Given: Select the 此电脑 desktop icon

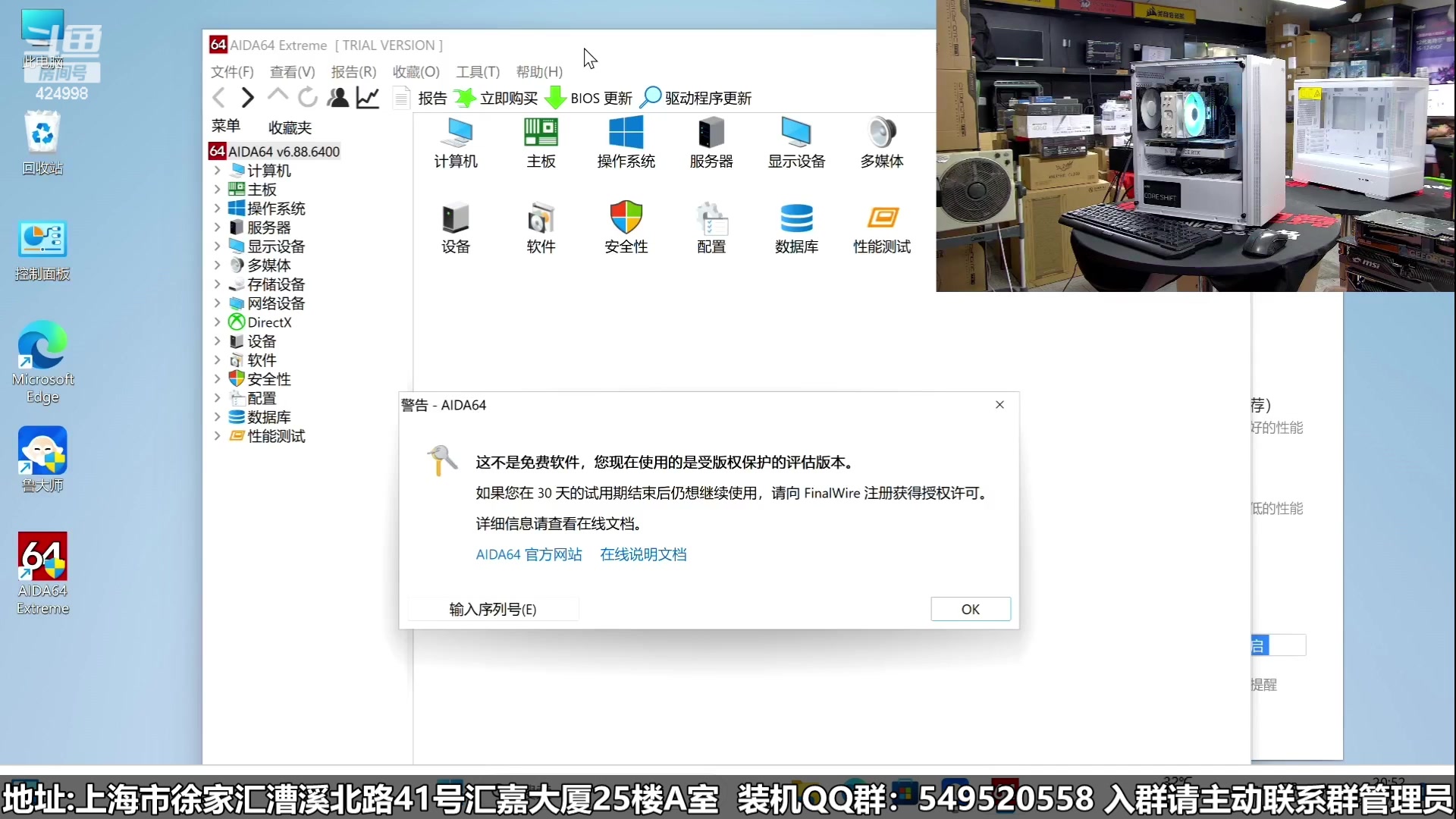Looking at the screenshot, I should pyautogui.click(x=42, y=38).
